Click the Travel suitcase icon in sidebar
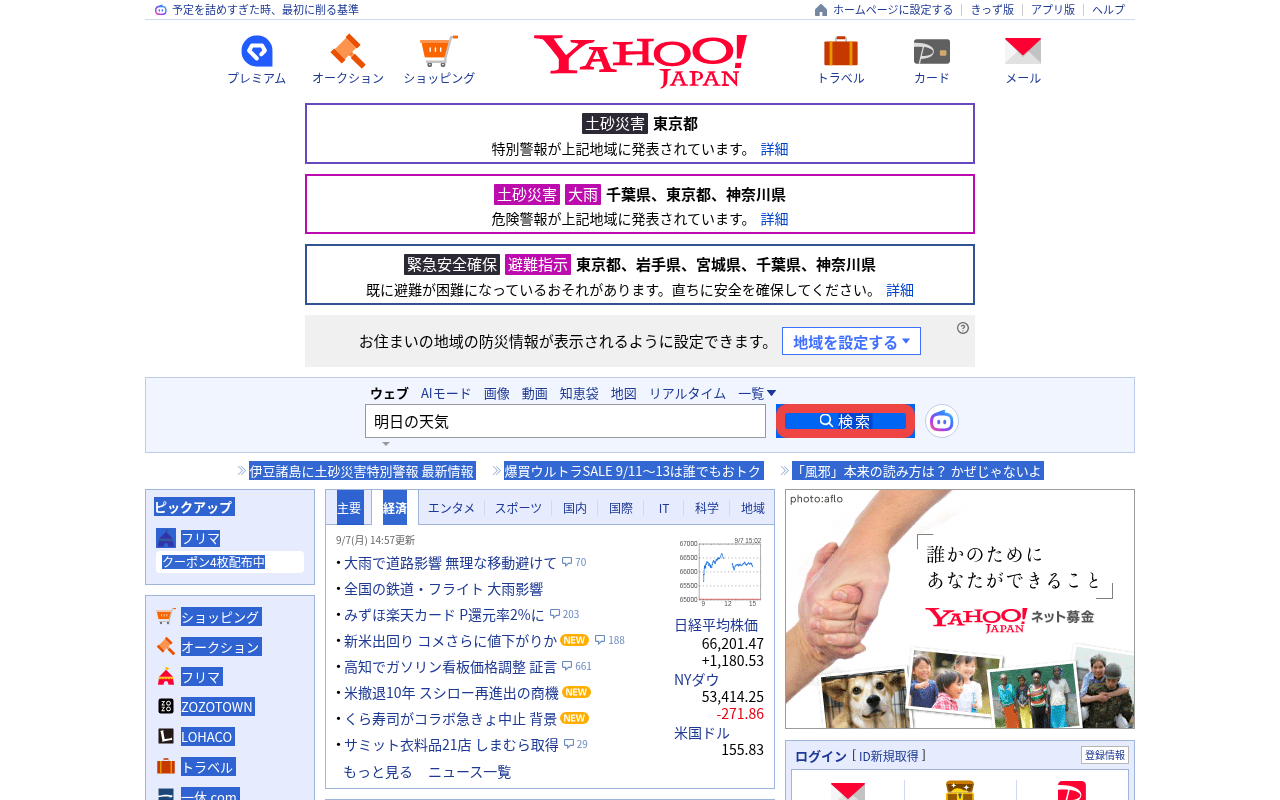 (166, 767)
